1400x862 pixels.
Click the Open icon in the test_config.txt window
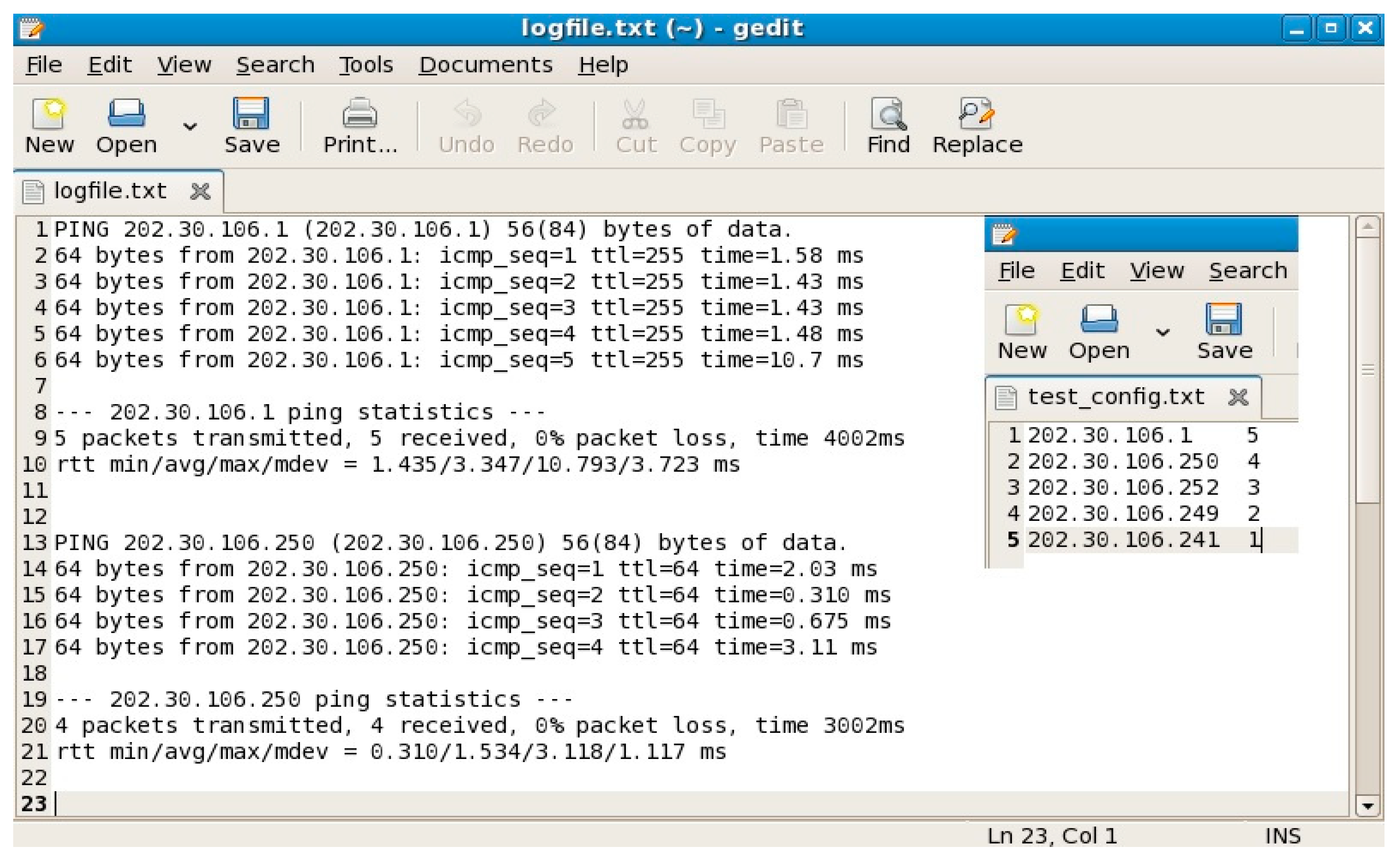click(1099, 319)
